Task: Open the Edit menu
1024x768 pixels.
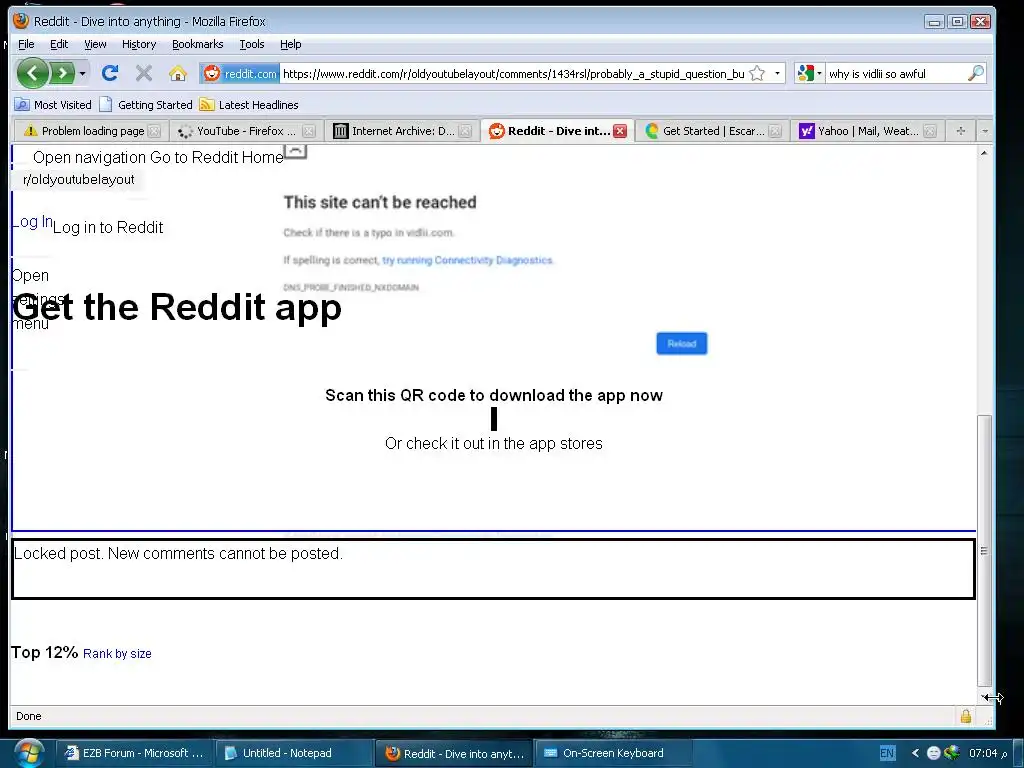Action: pyautogui.click(x=59, y=44)
